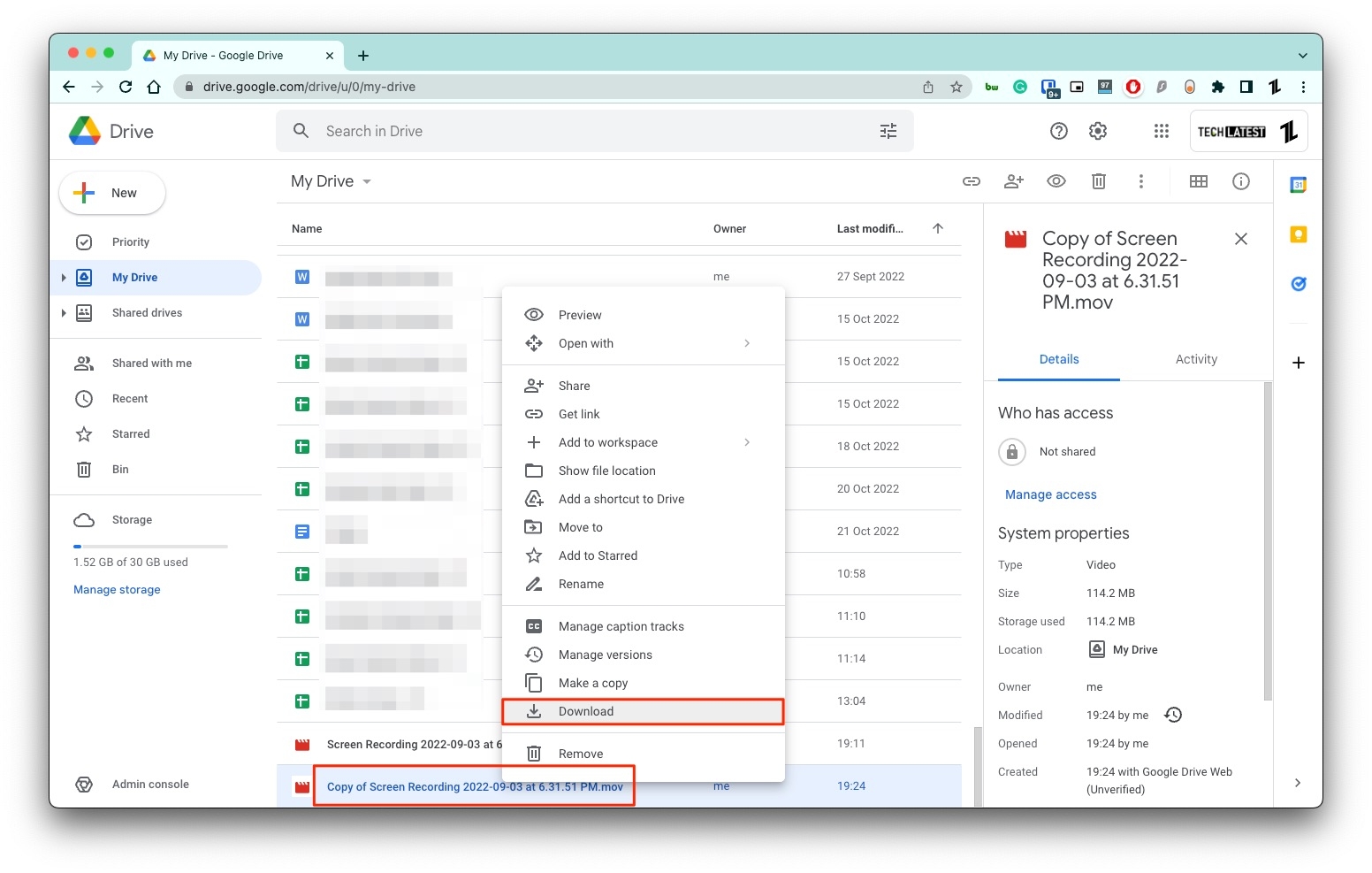The width and height of the screenshot is (1372, 873).
Task: Expand Shared drives in the sidebar
Action: 63,312
